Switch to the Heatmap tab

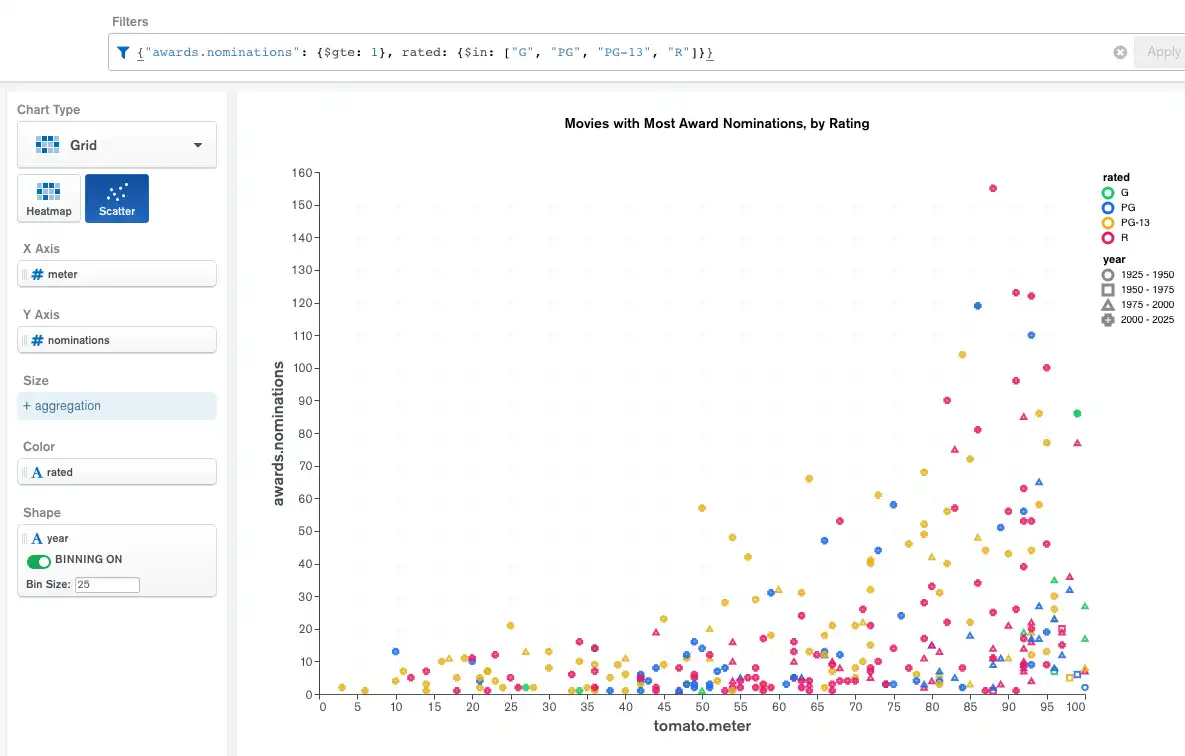(48, 197)
